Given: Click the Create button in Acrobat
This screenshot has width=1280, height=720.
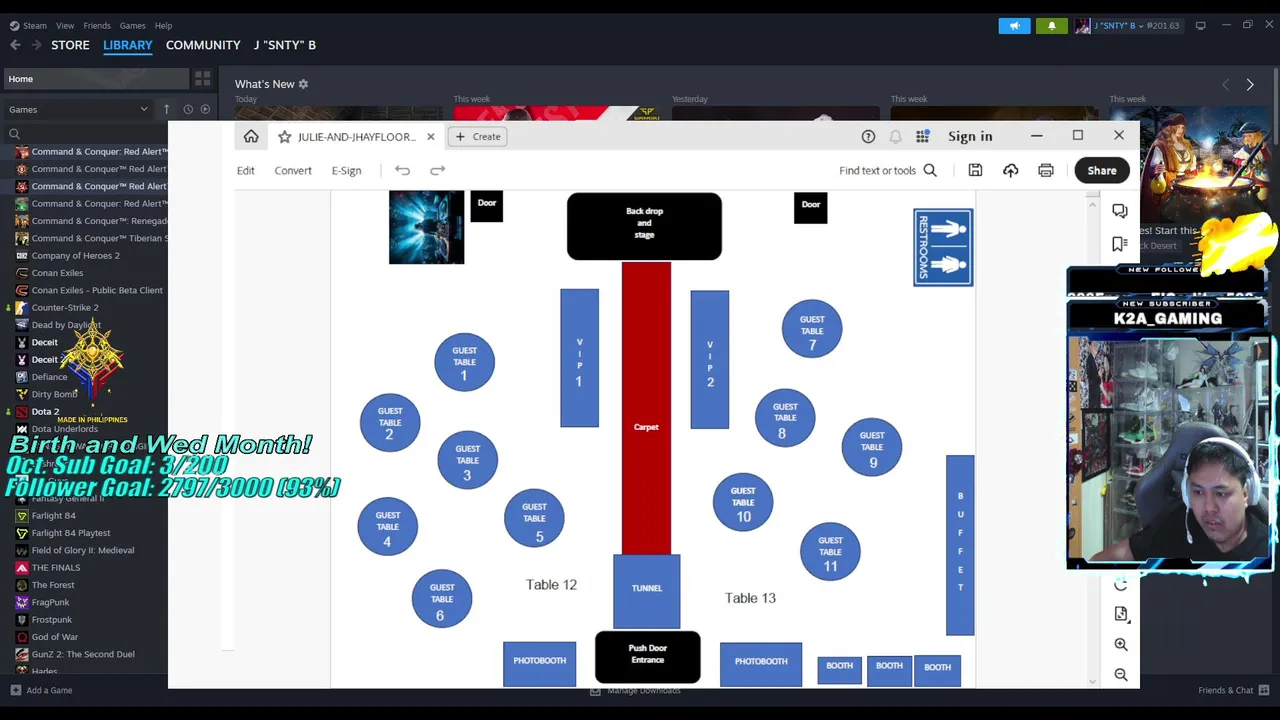Looking at the screenshot, I should coord(477,136).
